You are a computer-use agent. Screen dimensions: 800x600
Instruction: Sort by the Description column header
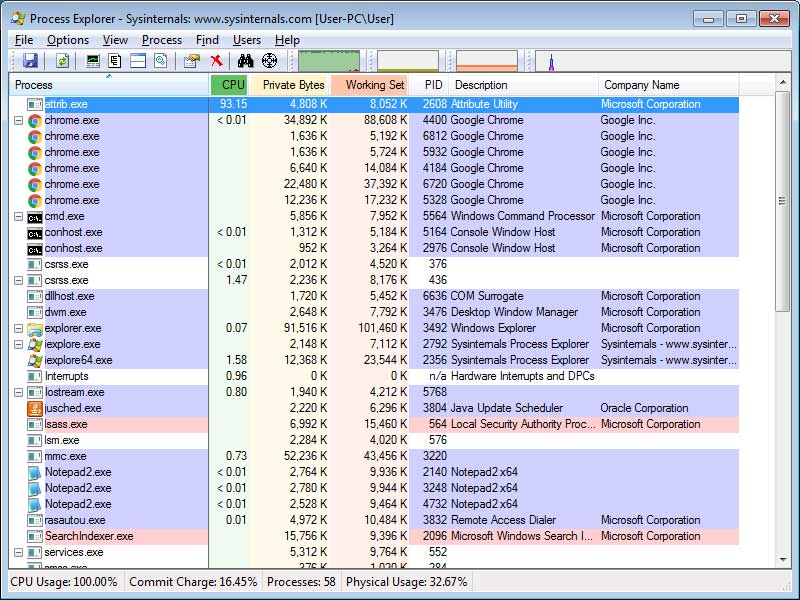coord(524,85)
